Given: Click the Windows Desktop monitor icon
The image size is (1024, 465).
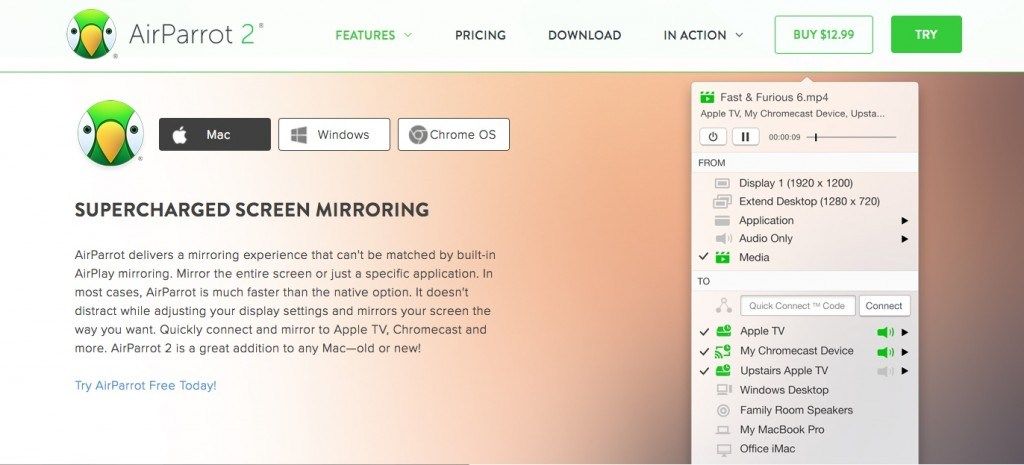Looking at the screenshot, I should pyautogui.click(x=723, y=390).
